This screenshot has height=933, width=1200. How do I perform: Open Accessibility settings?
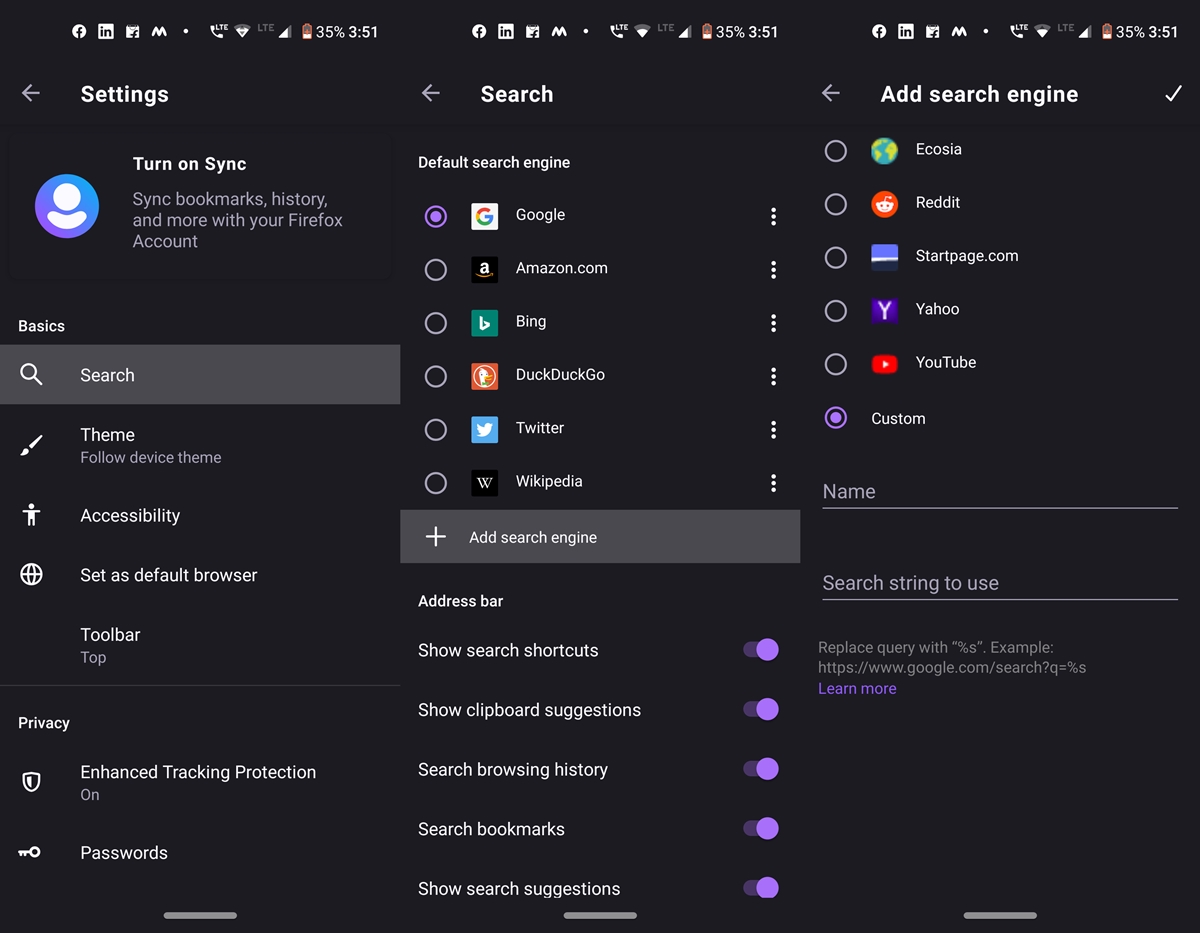click(x=200, y=515)
